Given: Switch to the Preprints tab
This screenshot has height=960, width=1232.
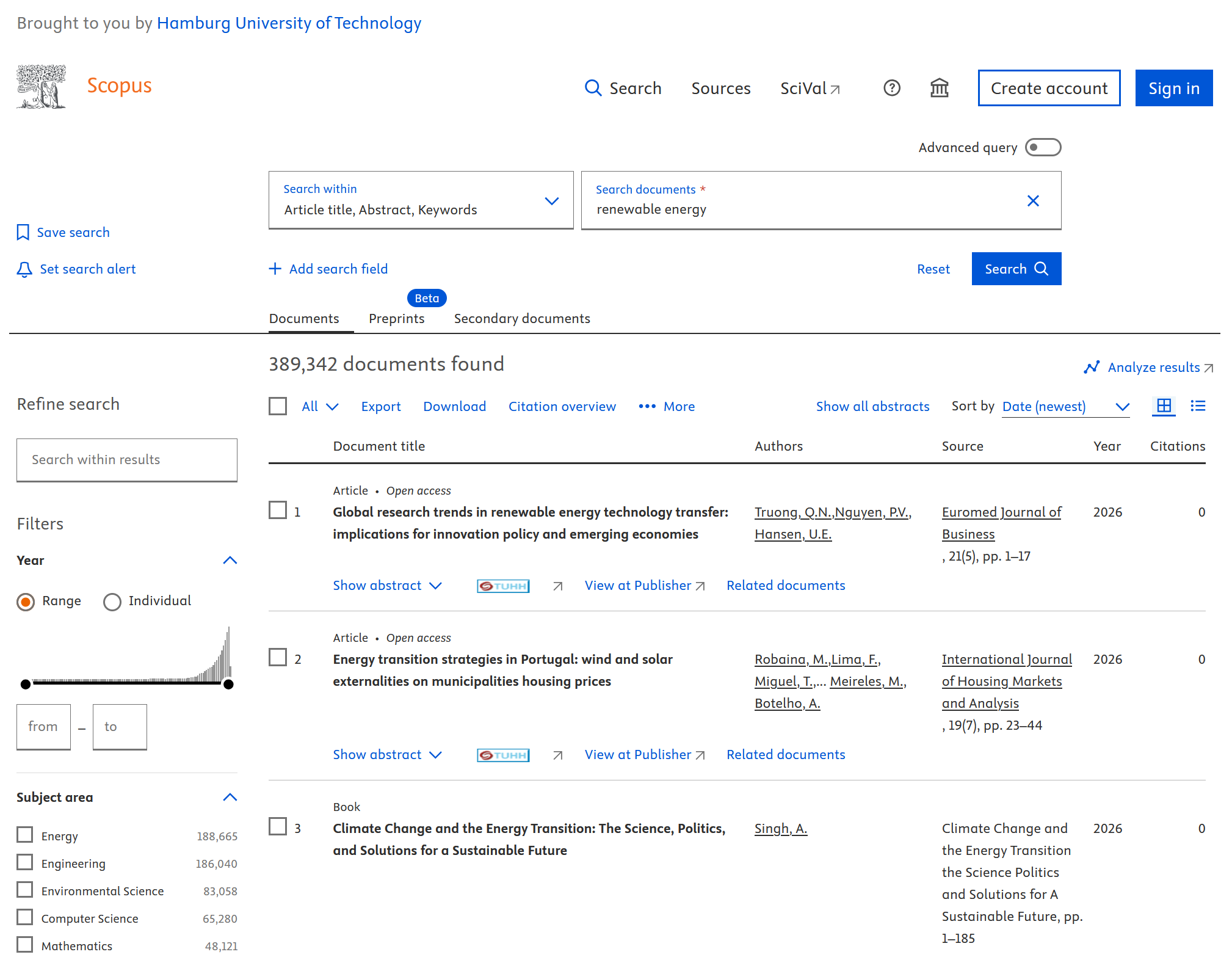Looking at the screenshot, I should [x=396, y=319].
